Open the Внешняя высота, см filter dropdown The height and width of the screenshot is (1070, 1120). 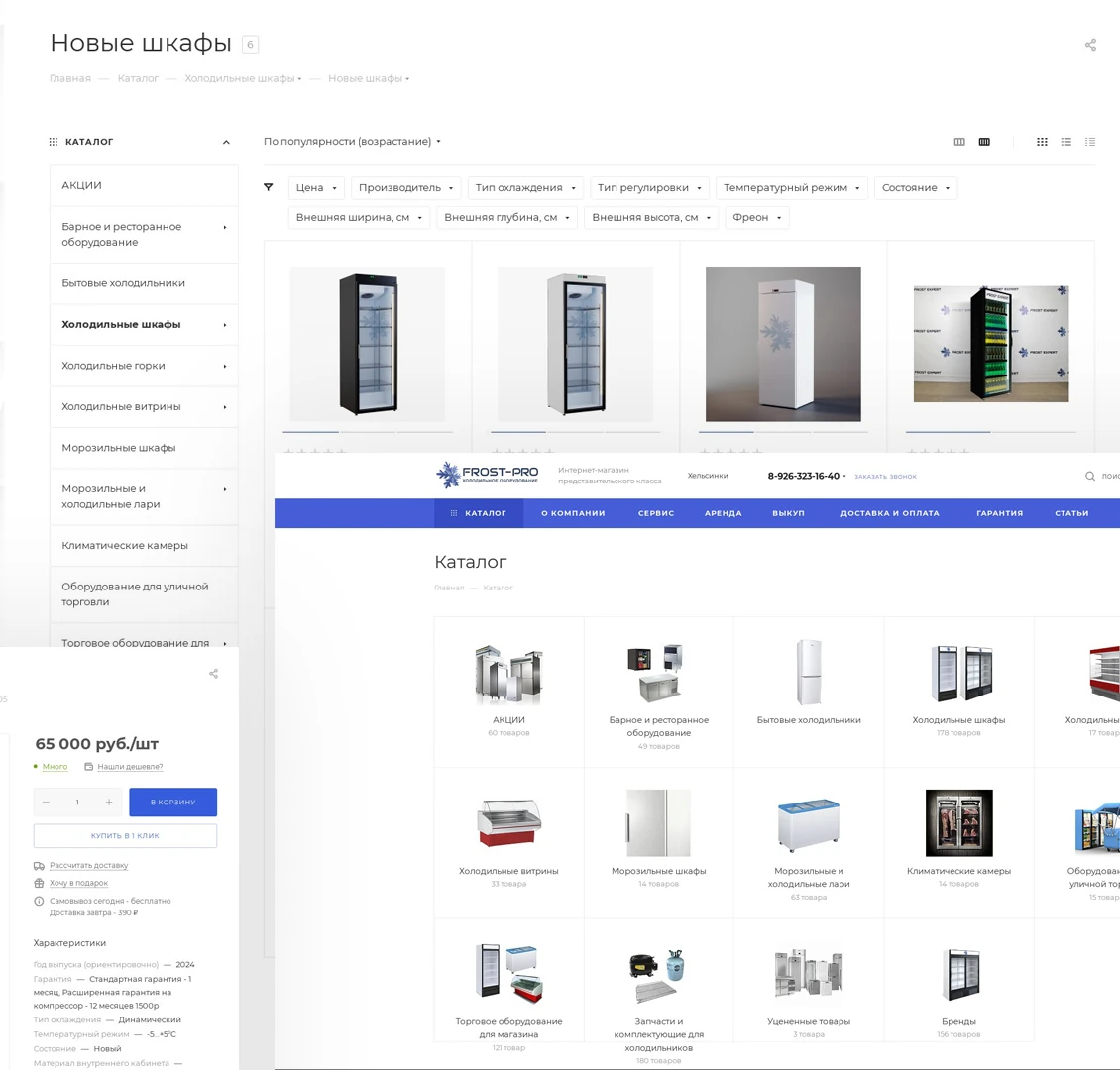(x=651, y=218)
